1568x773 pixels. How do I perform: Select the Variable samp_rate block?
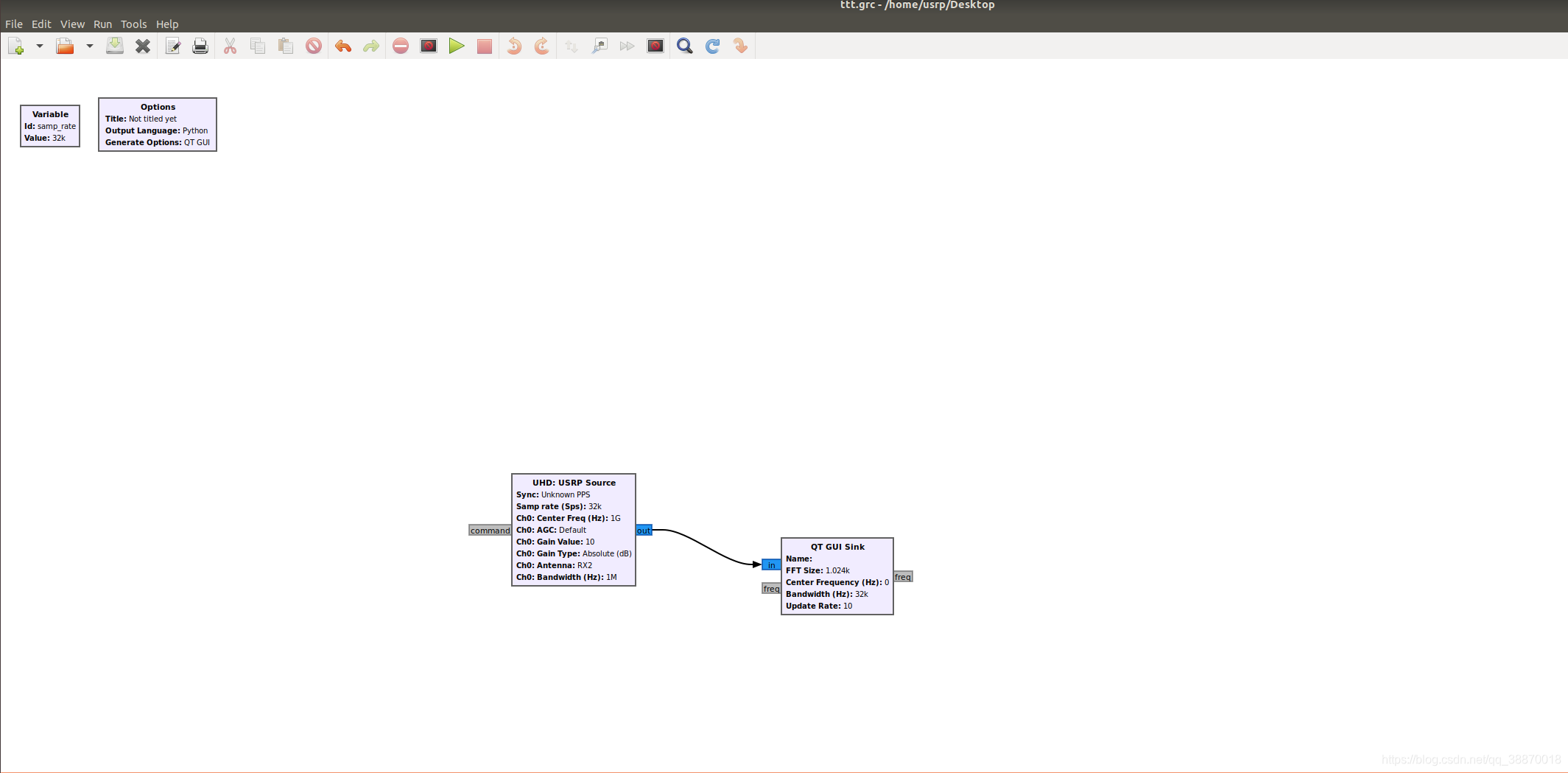coord(50,126)
